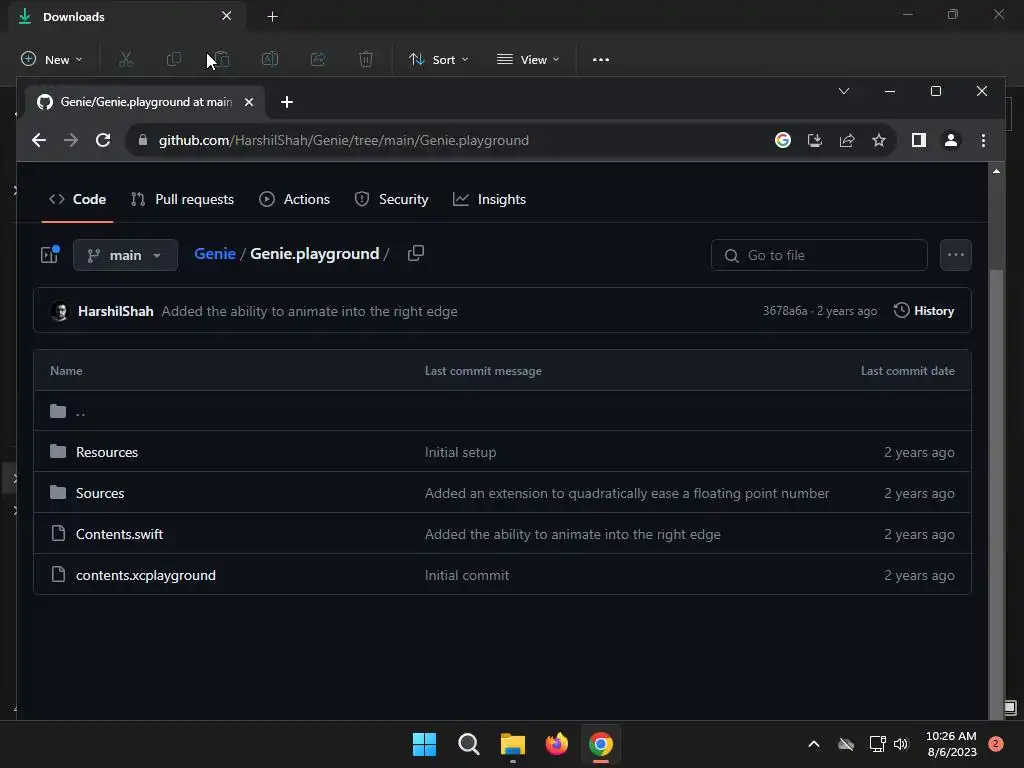Click the install app icon in address bar

[814, 140]
